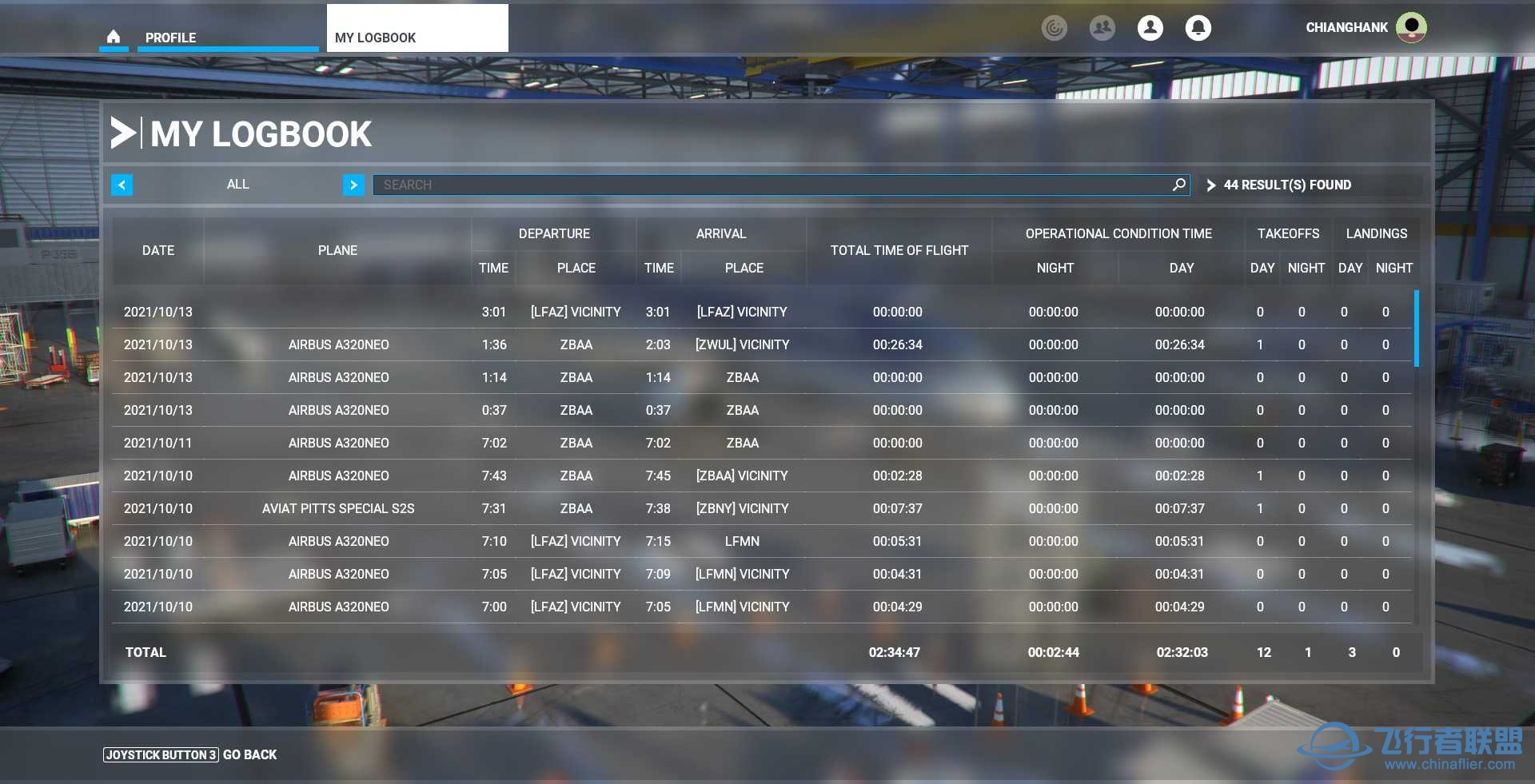1535x784 pixels.
Task: Click departure time 1:36
Action: tap(494, 344)
